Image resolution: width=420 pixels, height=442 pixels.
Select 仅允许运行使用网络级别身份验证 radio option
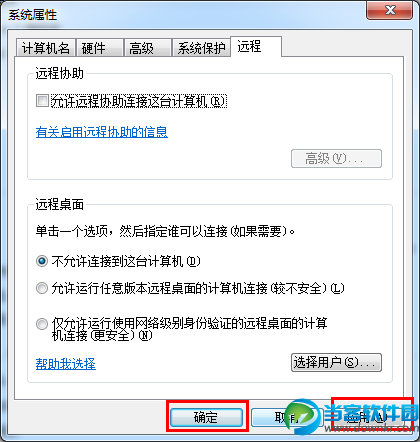(42, 324)
